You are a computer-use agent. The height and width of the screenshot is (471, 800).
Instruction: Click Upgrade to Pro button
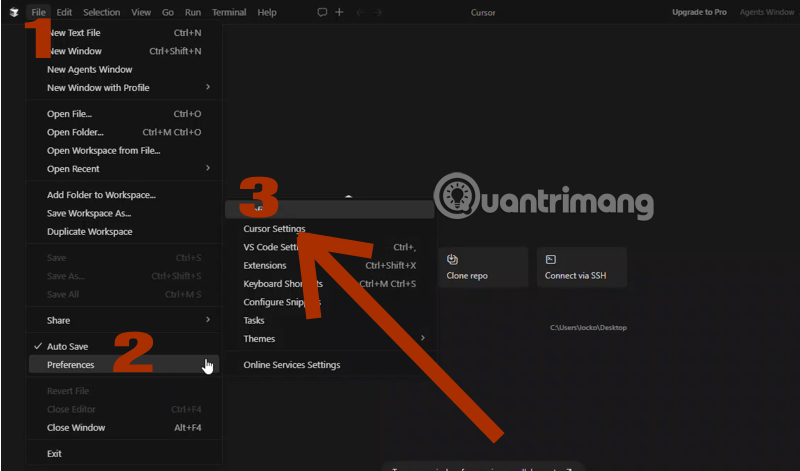[x=700, y=12]
